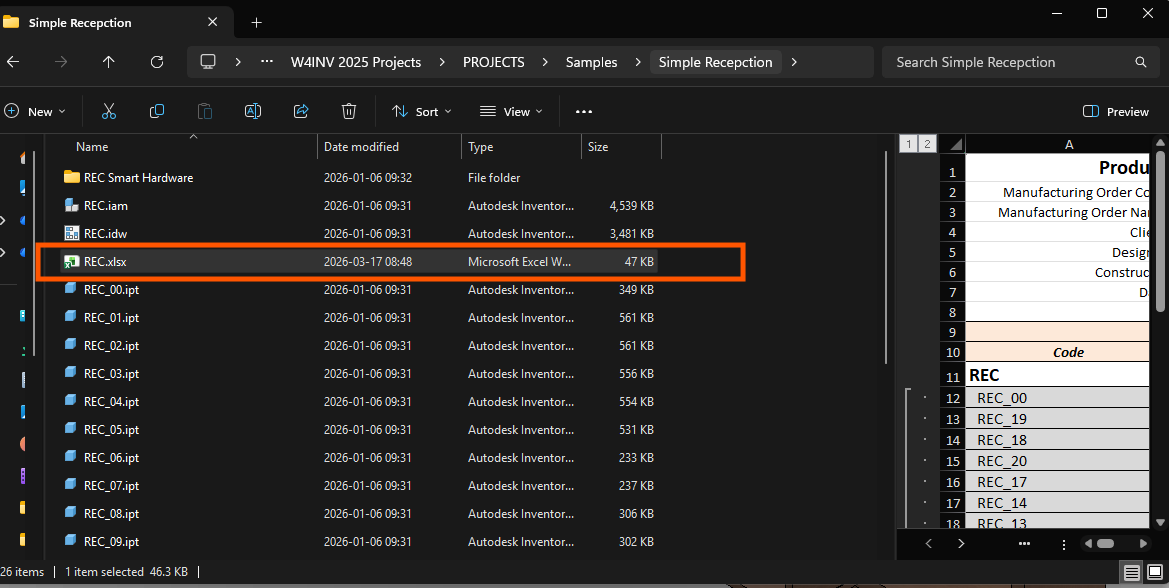This screenshot has width=1169, height=588.
Task: Switch to details view in status bar
Action: click(x=1132, y=572)
